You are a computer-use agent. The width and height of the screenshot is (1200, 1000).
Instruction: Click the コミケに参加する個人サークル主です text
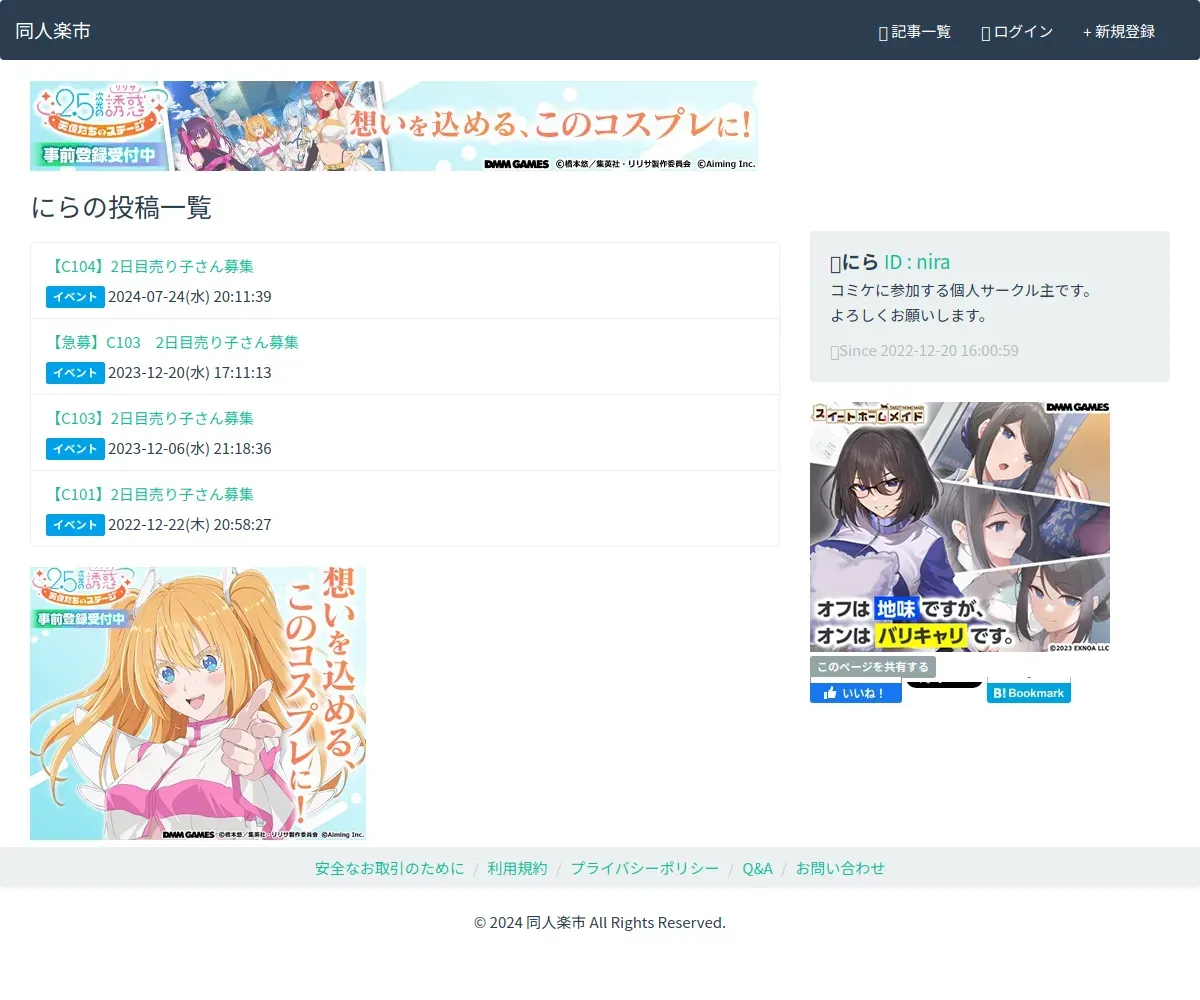pyautogui.click(x=961, y=291)
